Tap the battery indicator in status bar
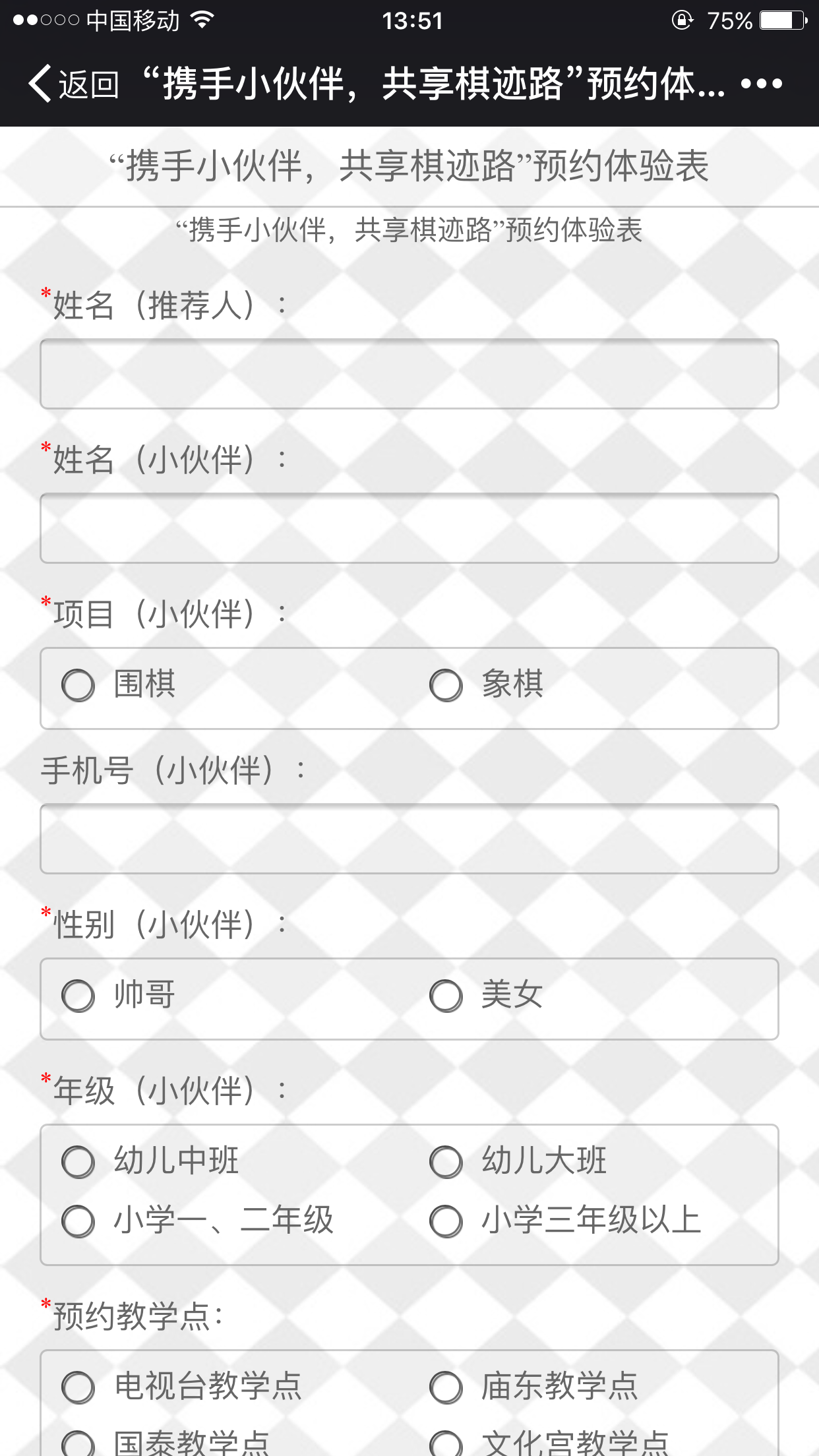This screenshot has width=819, height=1456. (783, 20)
